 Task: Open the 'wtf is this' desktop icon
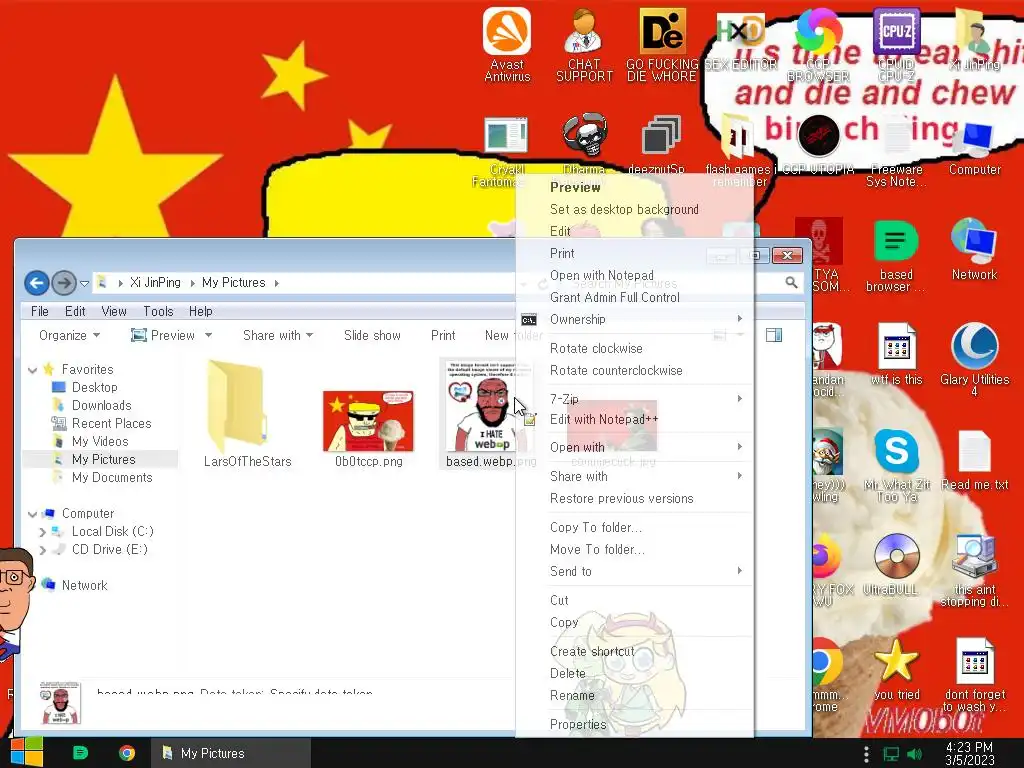click(x=896, y=354)
